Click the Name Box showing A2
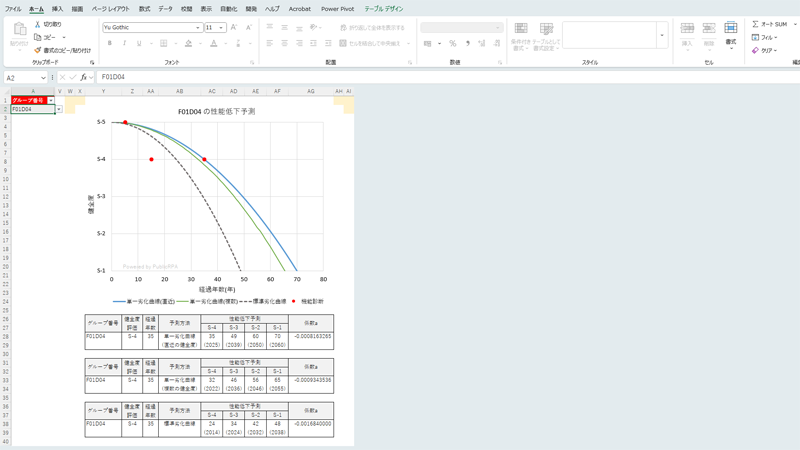 [22, 77]
